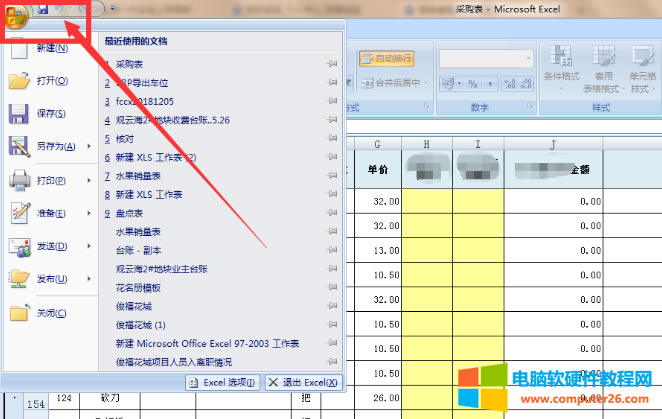Pin the 采购表 recent document
The height and width of the screenshot is (419, 662).
coord(330,63)
